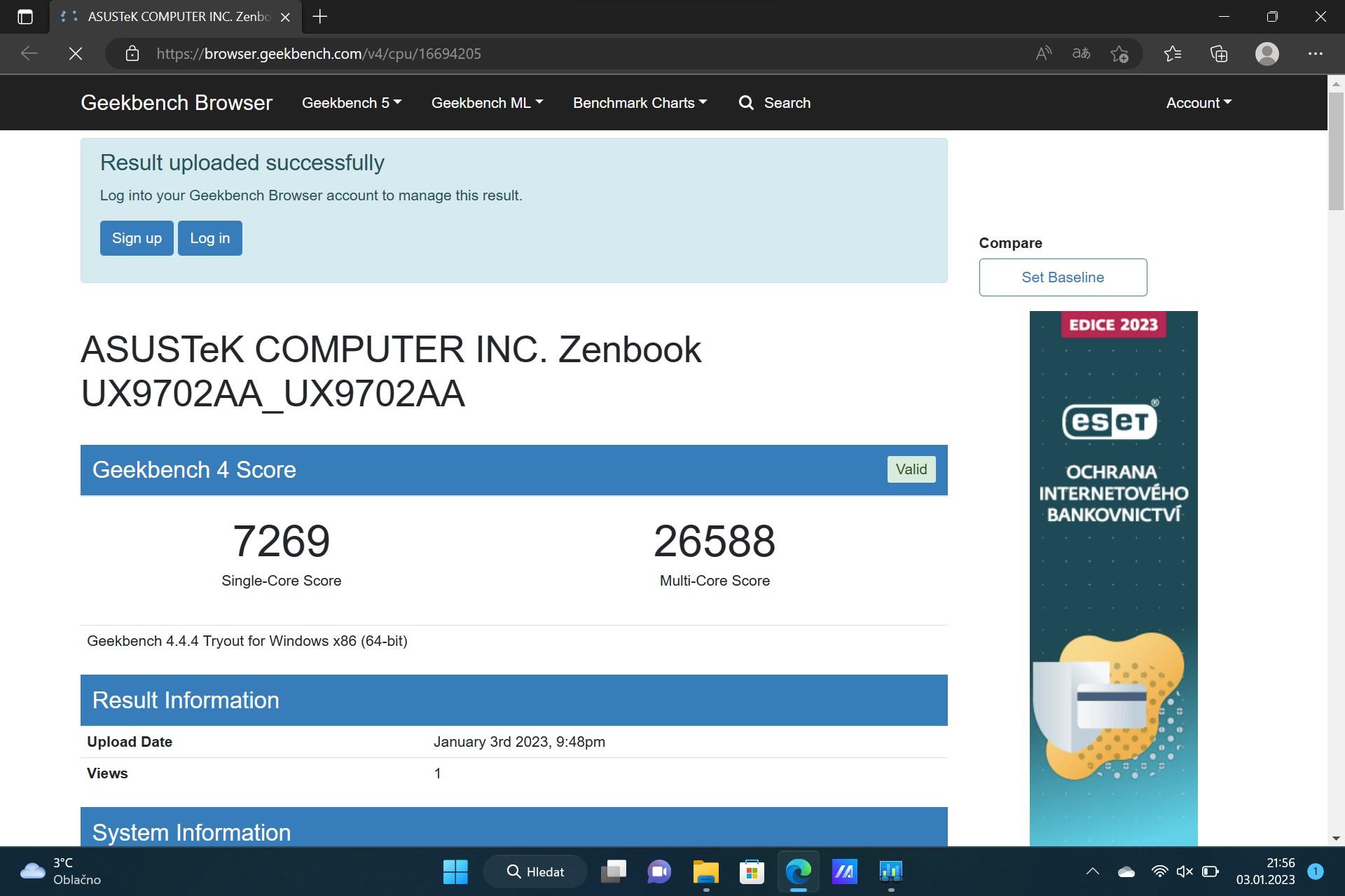Open the ESET banking protection ad
The image size is (1345, 896).
[x=1113, y=578]
